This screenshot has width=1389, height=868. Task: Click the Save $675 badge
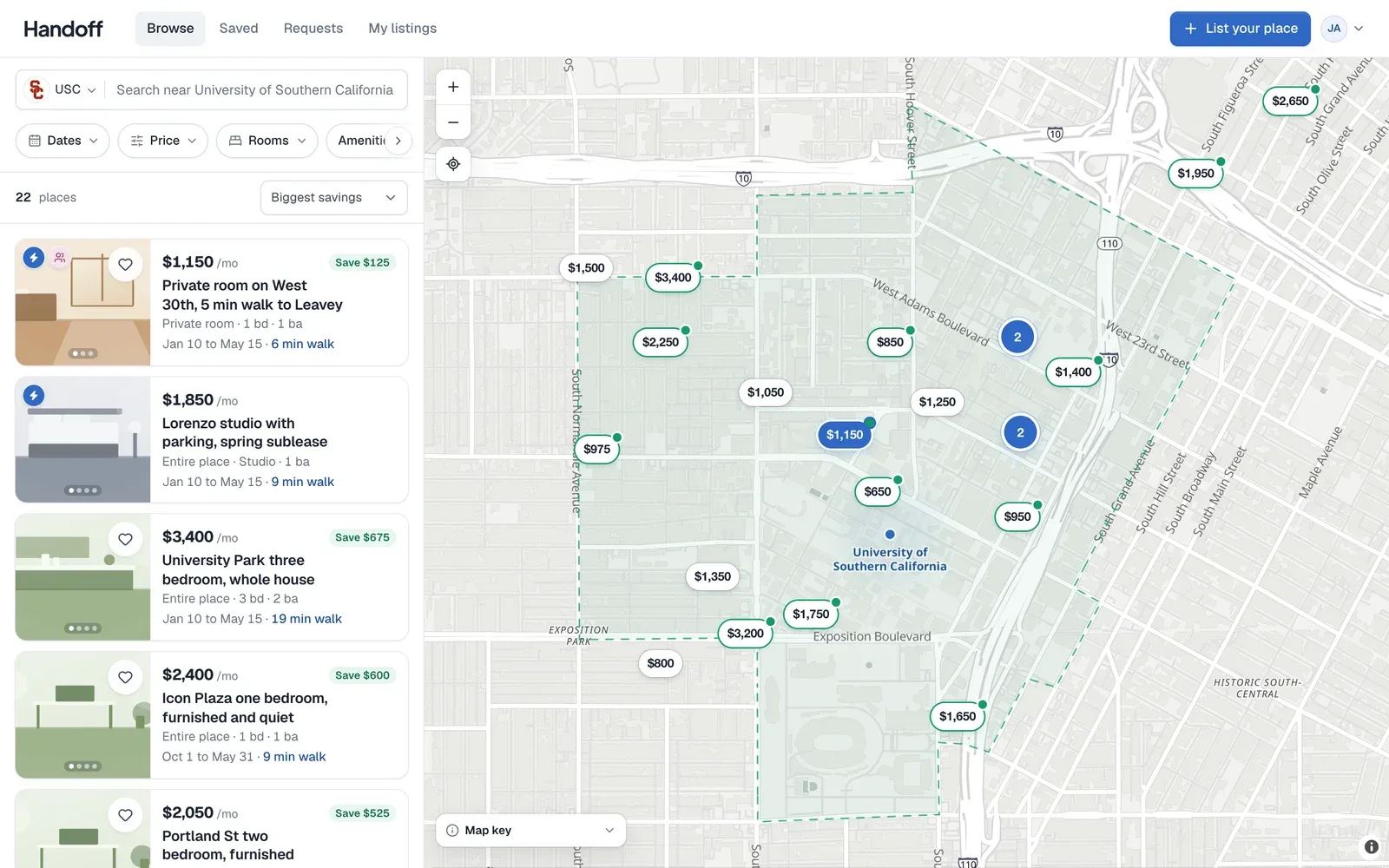click(x=362, y=537)
